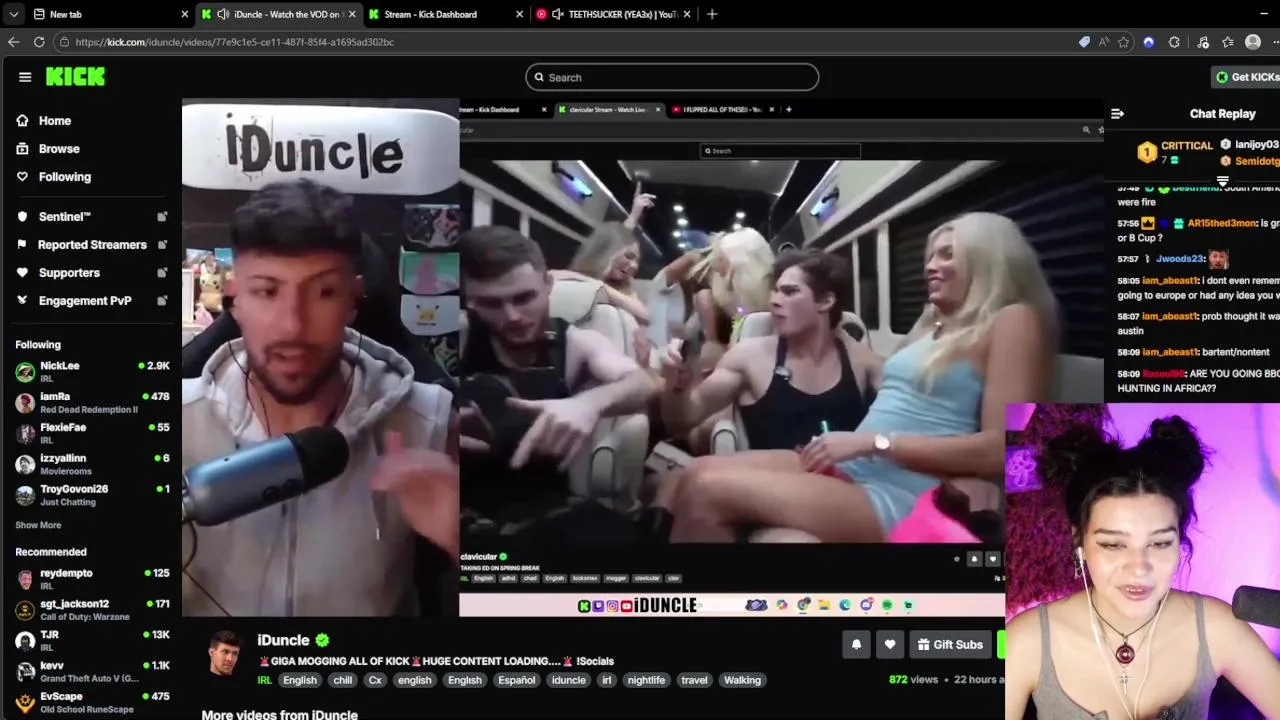Select the Español tag

click(517, 680)
